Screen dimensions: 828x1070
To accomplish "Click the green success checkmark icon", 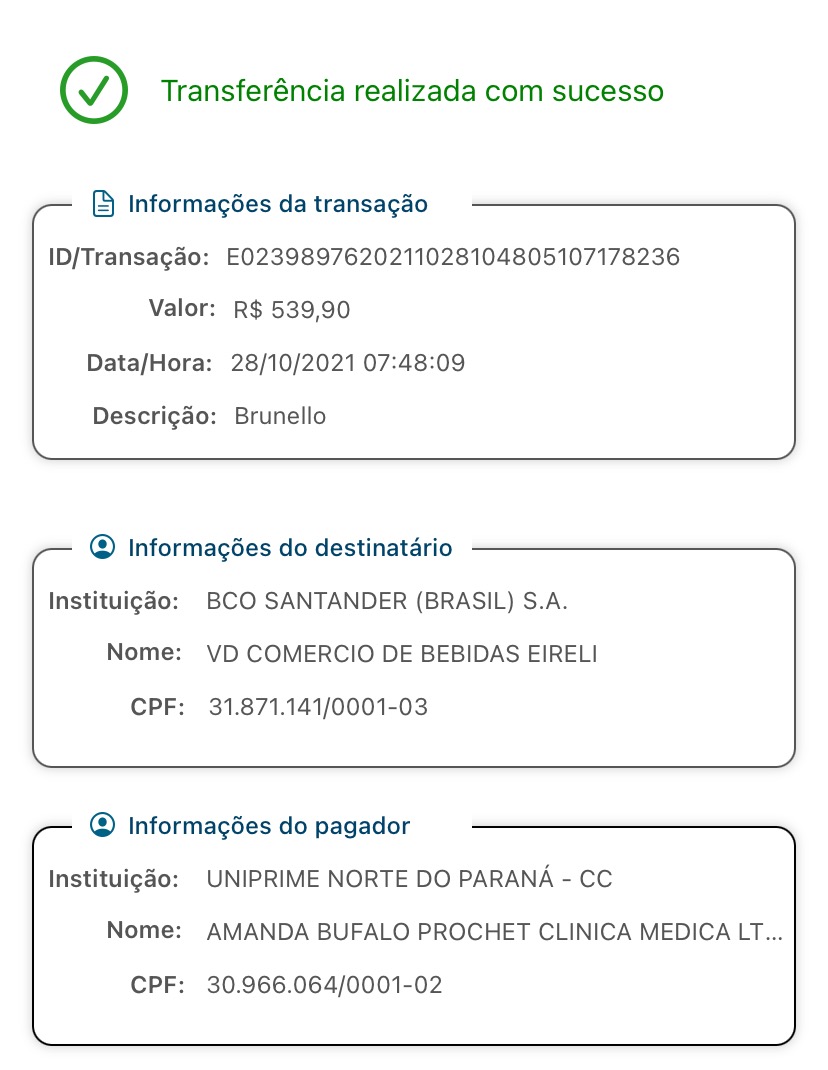I will [93, 90].
